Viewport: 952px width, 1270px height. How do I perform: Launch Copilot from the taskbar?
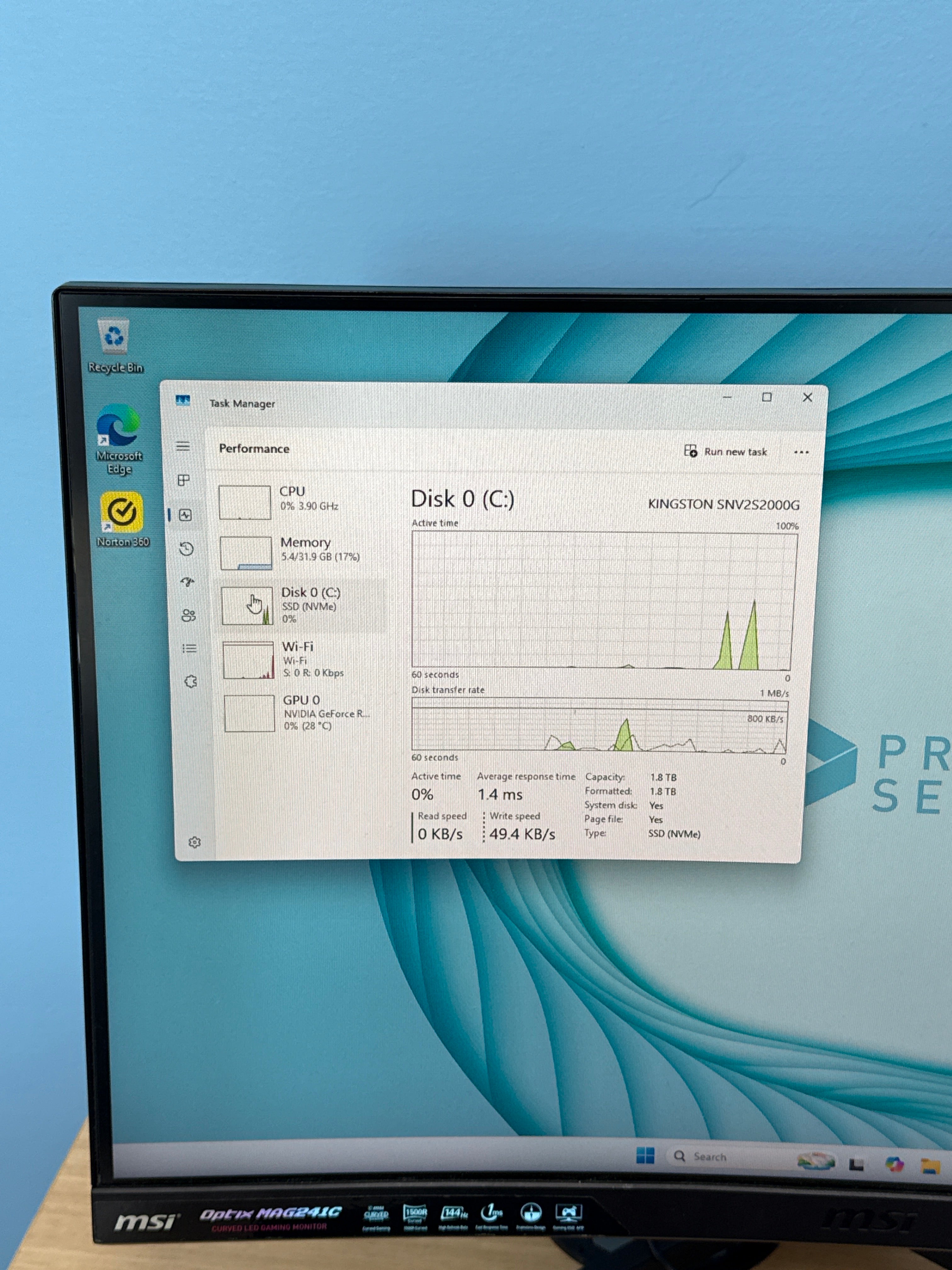tap(894, 1164)
